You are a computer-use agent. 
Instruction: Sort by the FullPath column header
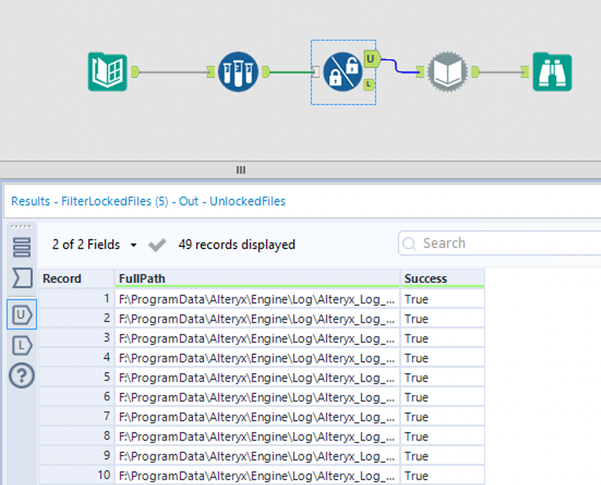(x=257, y=278)
